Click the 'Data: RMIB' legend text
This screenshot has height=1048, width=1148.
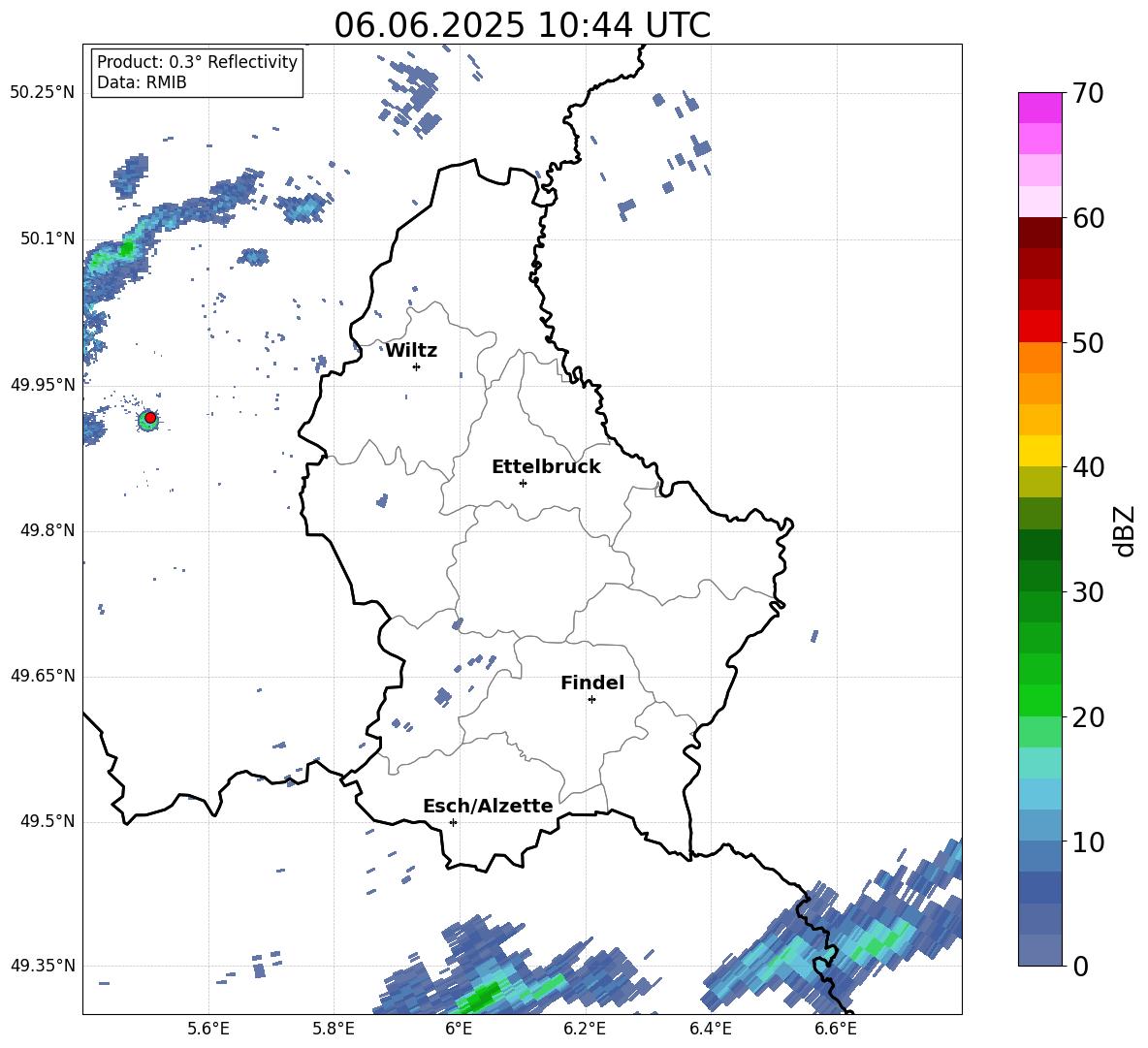(142, 82)
